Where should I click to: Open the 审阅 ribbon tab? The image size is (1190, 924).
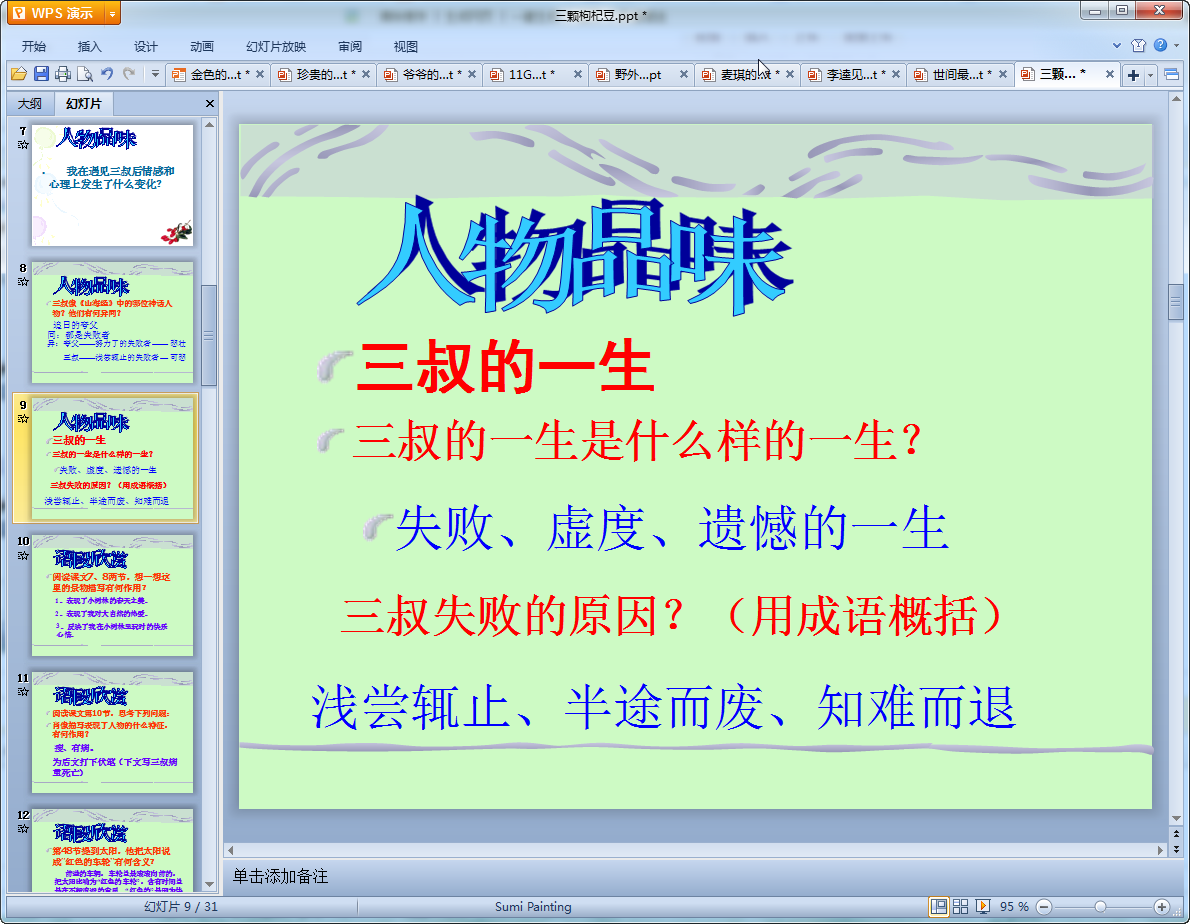350,46
